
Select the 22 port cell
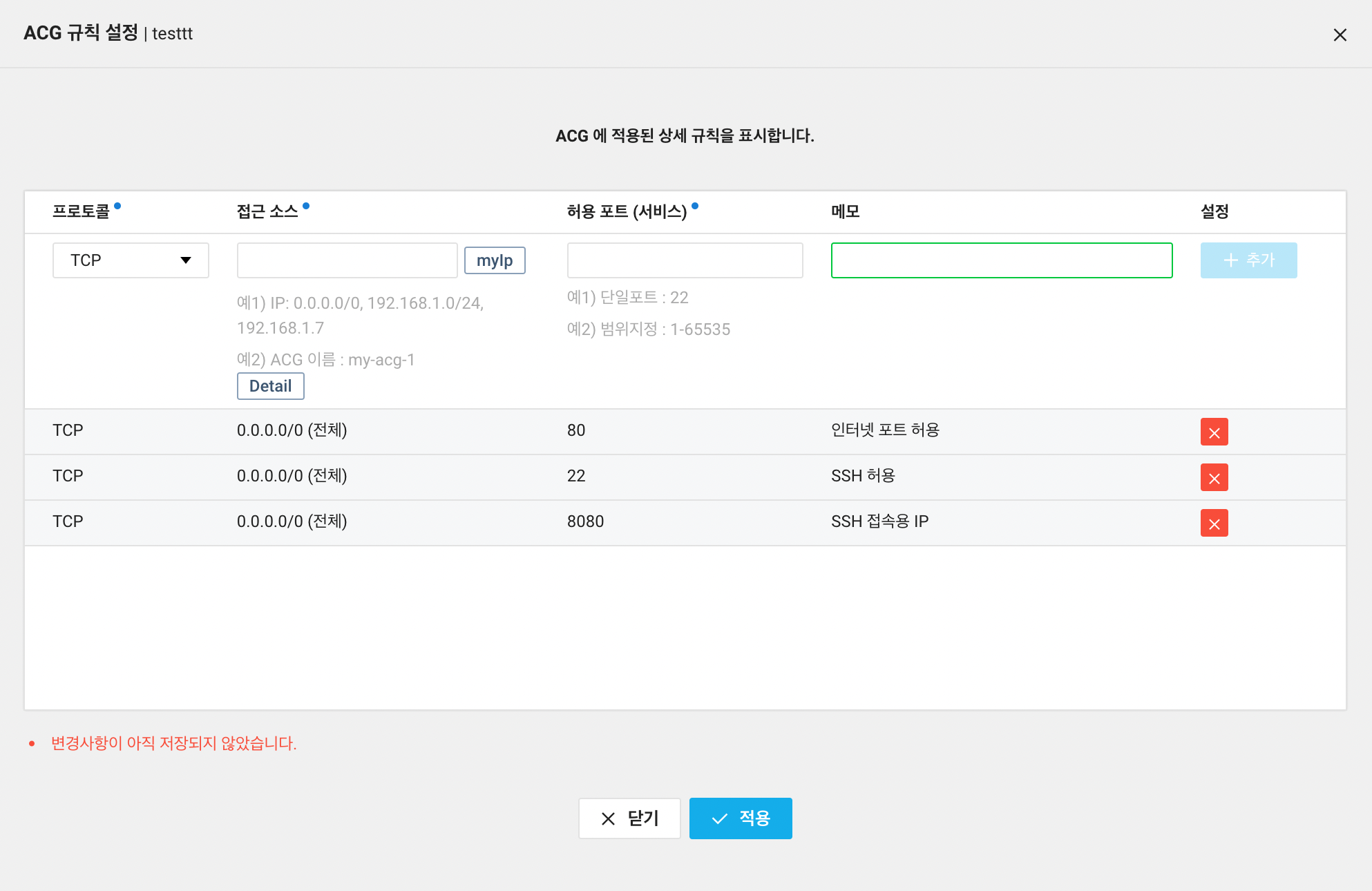[576, 476]
